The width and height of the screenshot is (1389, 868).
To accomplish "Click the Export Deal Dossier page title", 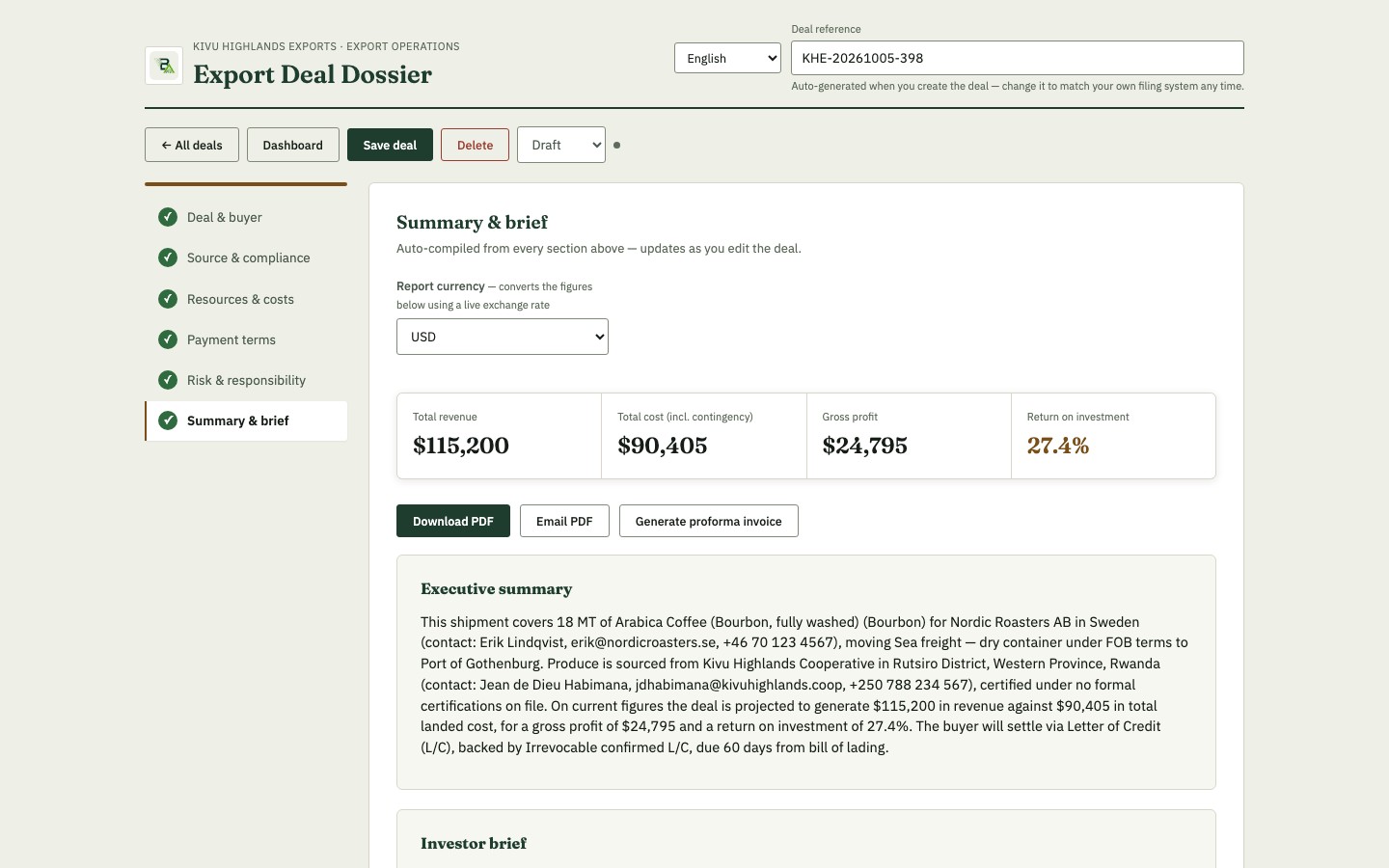I will pos(313,74).
